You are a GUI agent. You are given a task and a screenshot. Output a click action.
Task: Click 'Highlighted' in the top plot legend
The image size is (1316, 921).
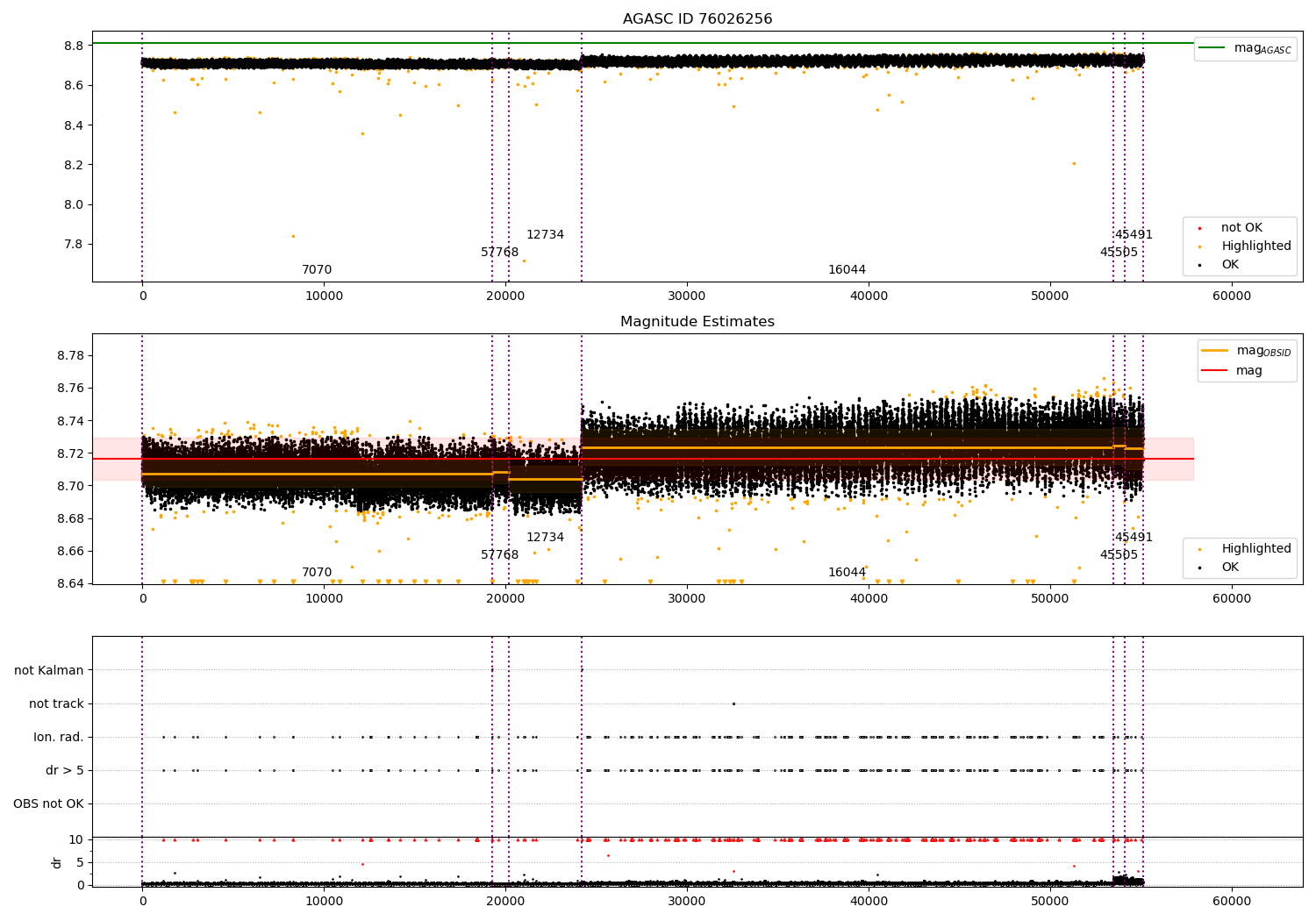[x=1256, y=246]
